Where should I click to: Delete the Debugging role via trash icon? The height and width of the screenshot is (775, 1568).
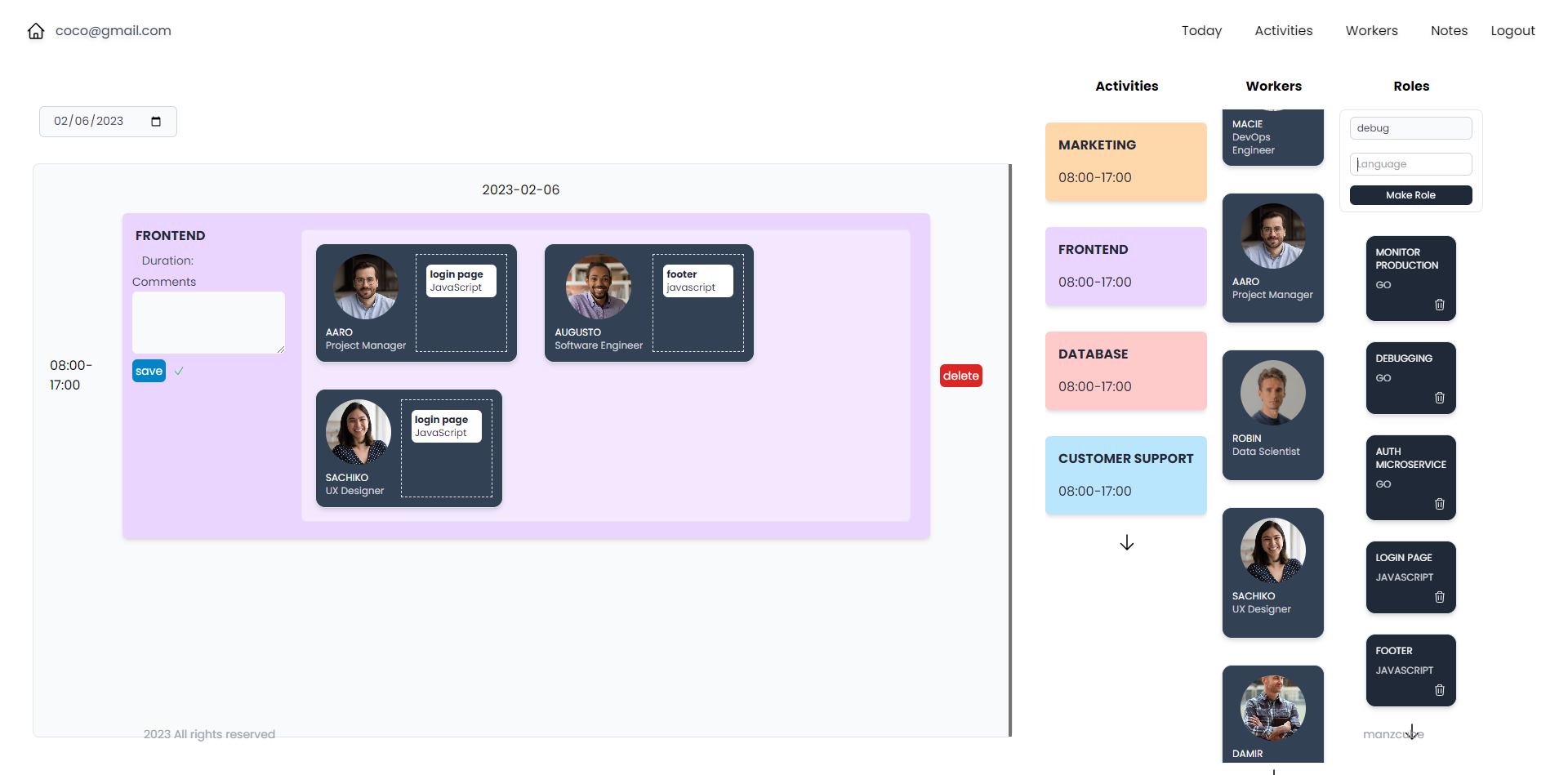(x=1440, y=398)
